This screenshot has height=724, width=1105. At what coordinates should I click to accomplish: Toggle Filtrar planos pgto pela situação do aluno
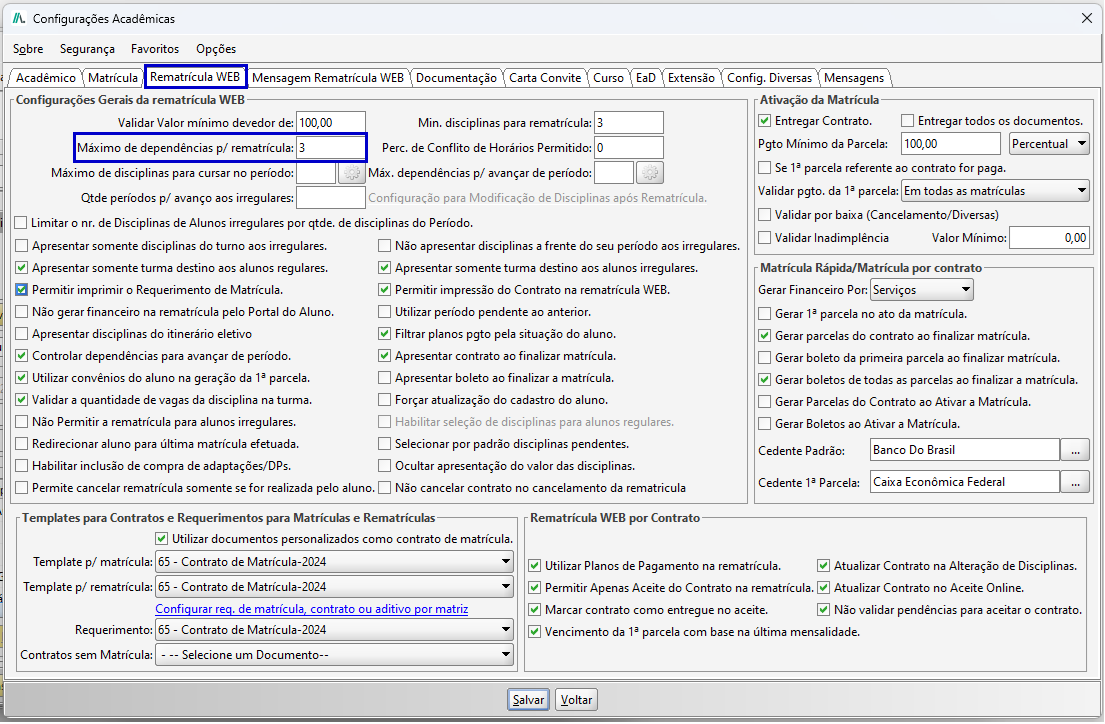[385, 333]
